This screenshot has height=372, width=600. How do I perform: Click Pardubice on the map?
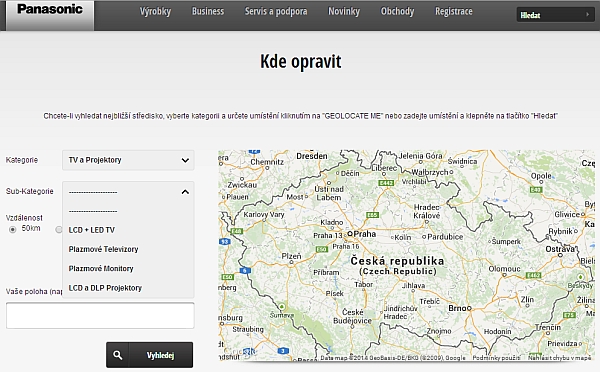445,237
